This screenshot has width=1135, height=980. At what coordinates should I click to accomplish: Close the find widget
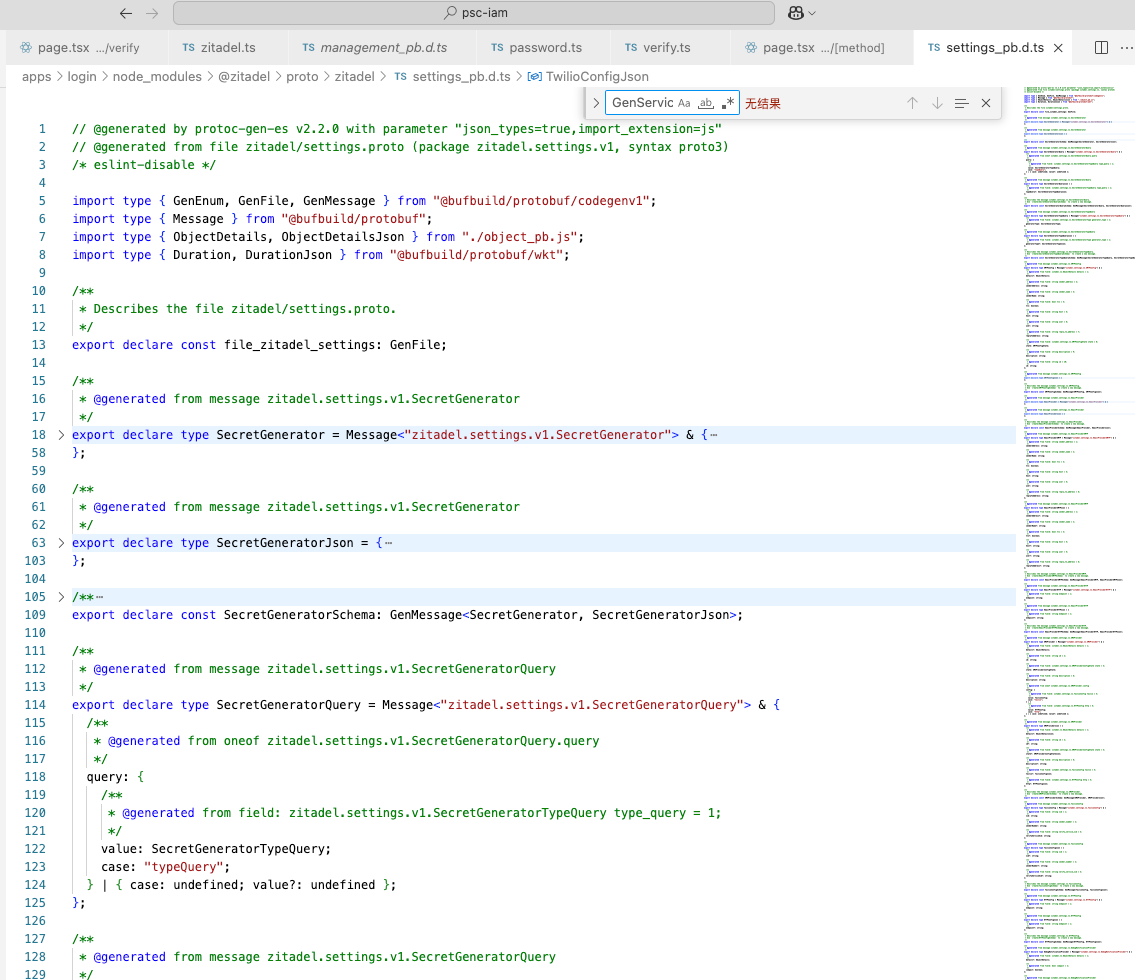coord(986,104)
